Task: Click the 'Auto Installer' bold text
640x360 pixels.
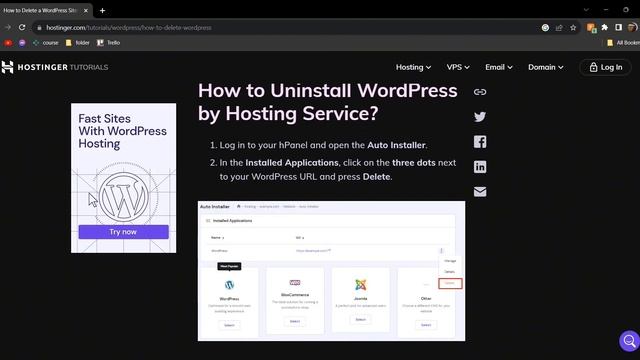Action: tap(396, 145)
